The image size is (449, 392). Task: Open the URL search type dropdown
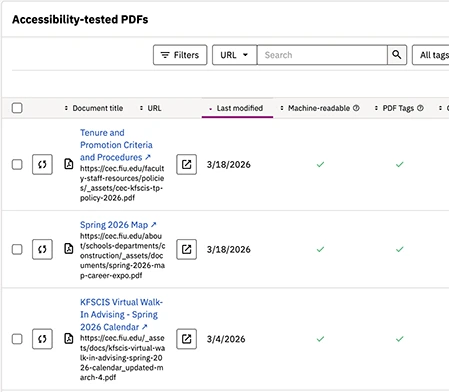click(234, 55)
